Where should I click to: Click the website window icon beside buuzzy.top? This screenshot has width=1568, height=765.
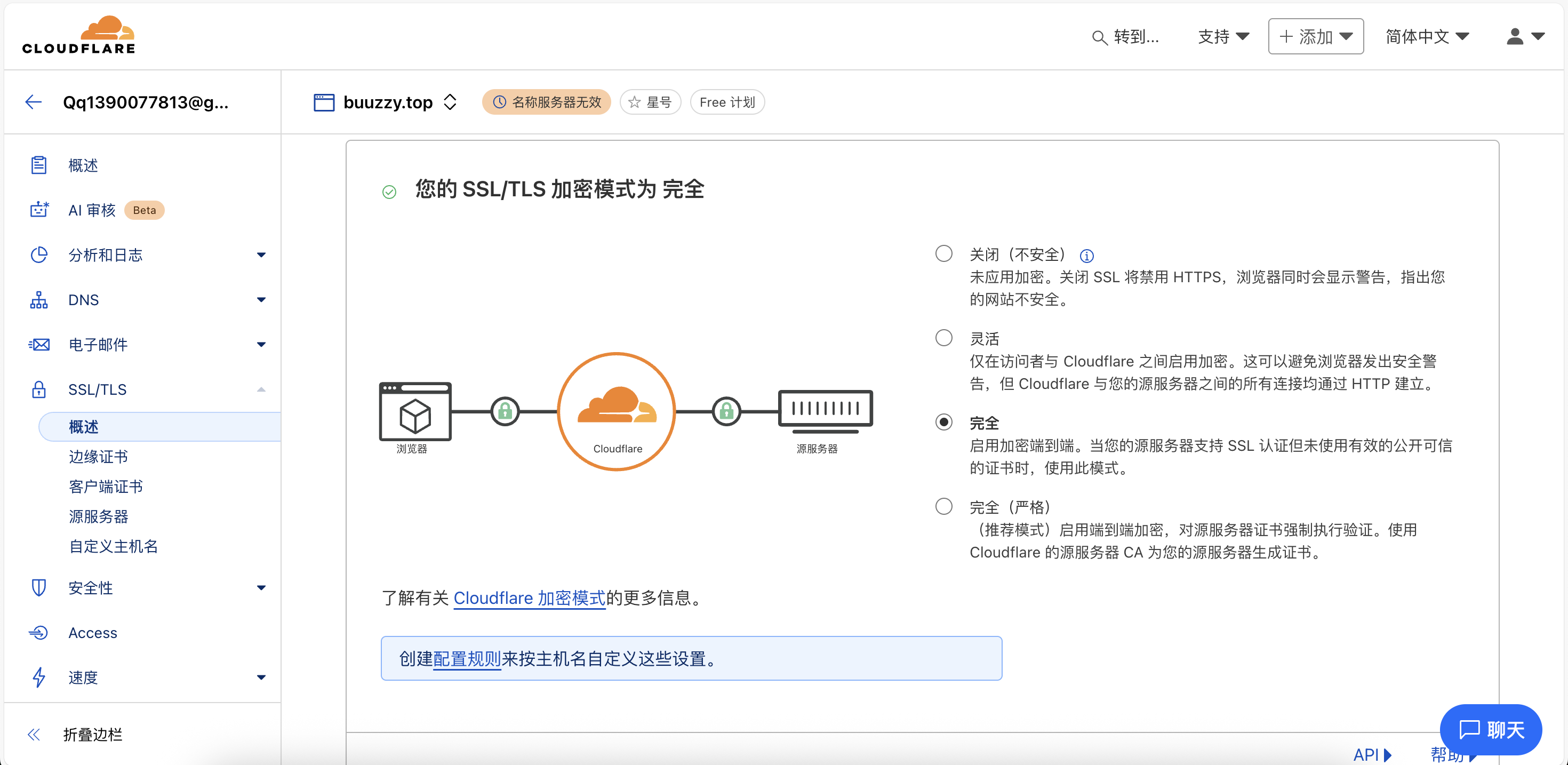click(x=324, y=102)
